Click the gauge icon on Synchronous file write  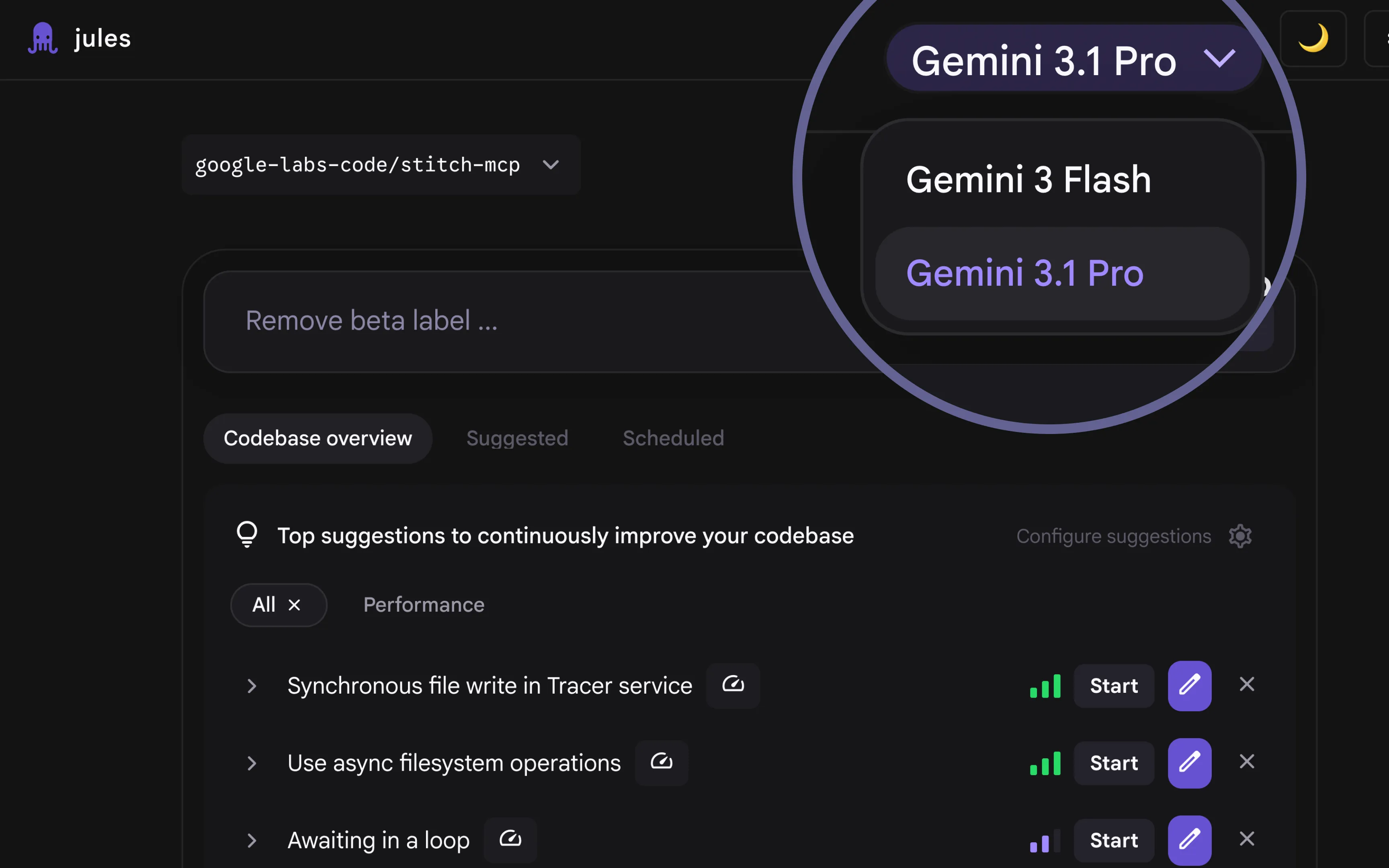click(x=732, y=685)
